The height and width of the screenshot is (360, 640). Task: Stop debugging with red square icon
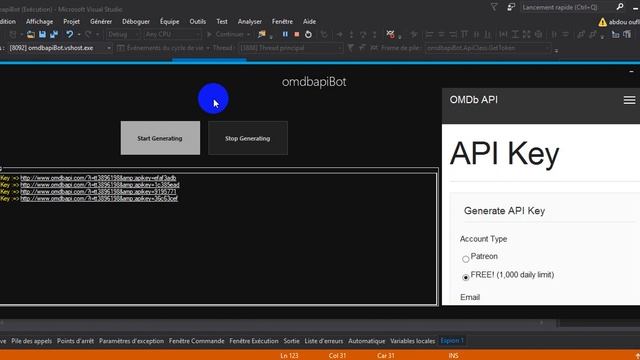pyautogui.click(x=297, y=35)
